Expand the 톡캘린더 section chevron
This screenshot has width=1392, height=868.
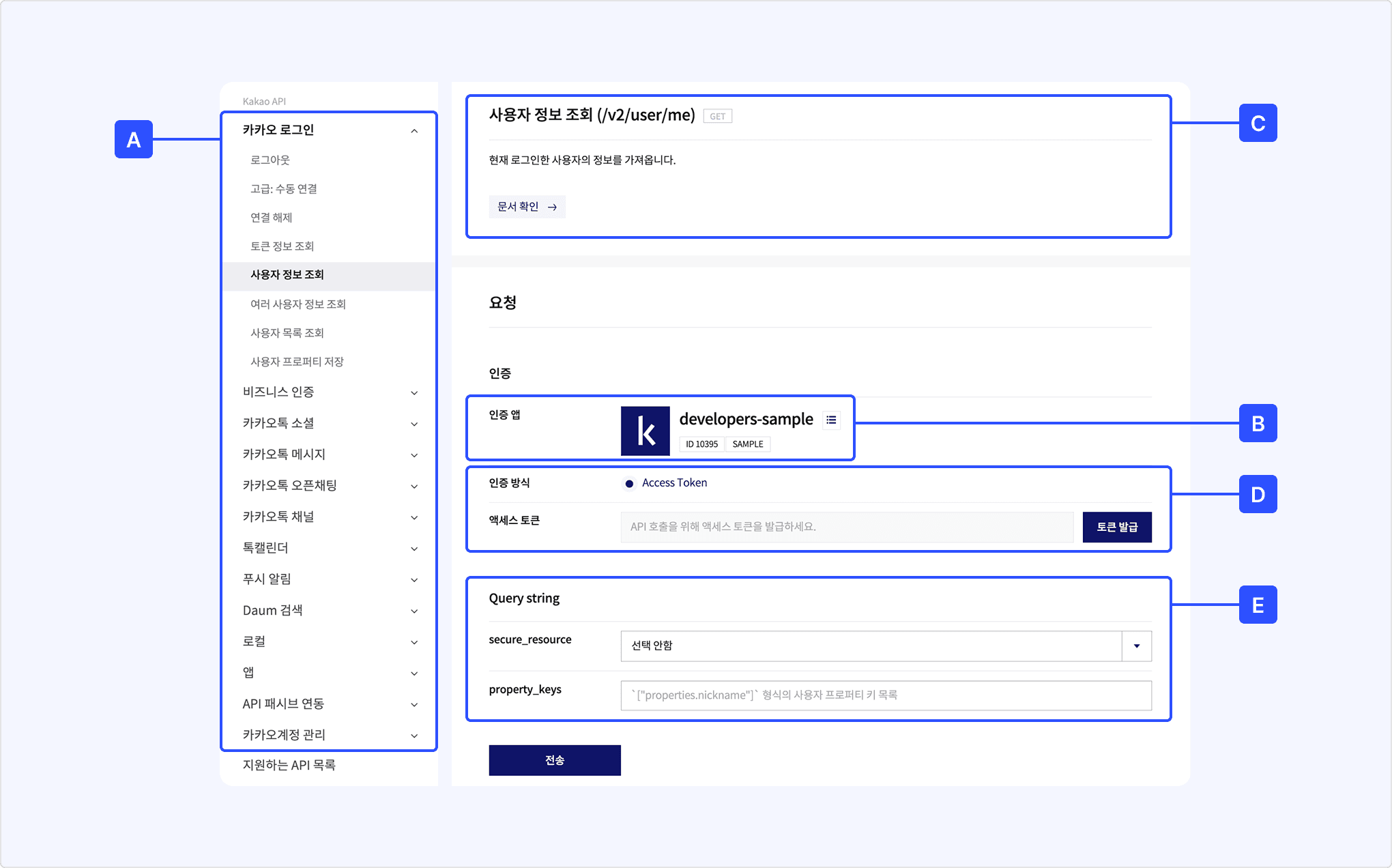(x=414, y=549)
